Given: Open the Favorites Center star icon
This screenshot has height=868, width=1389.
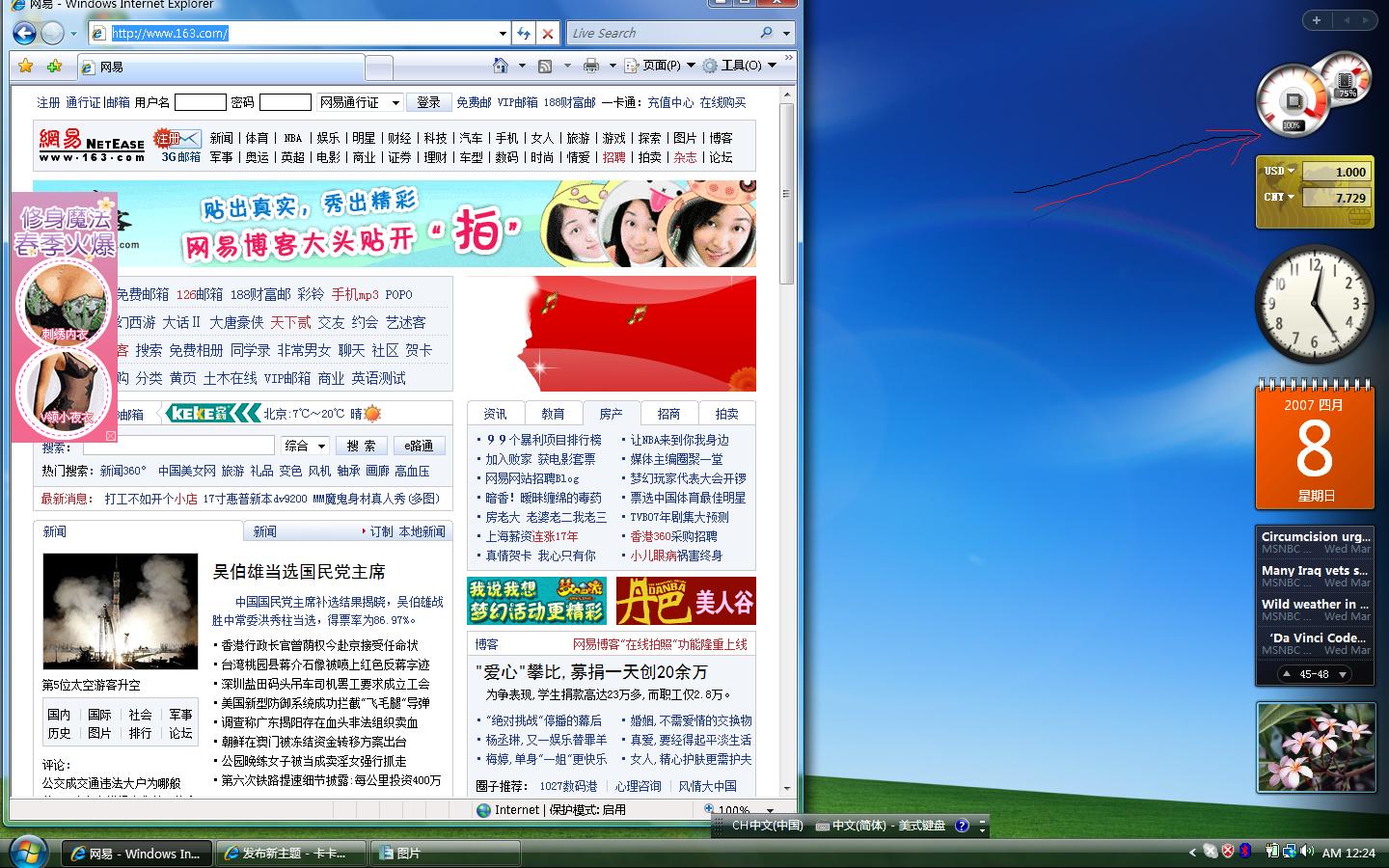Looking at the screenshot, I should click(x=26, y=66).
